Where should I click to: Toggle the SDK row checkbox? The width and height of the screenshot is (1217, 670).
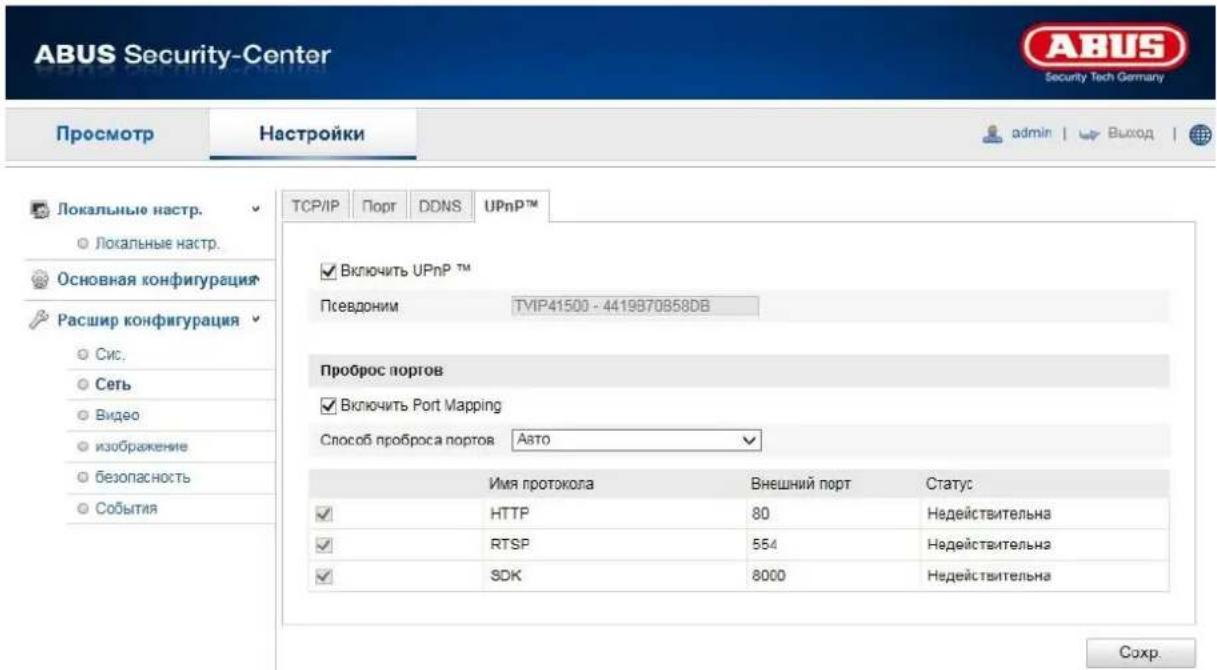point(323,577)
